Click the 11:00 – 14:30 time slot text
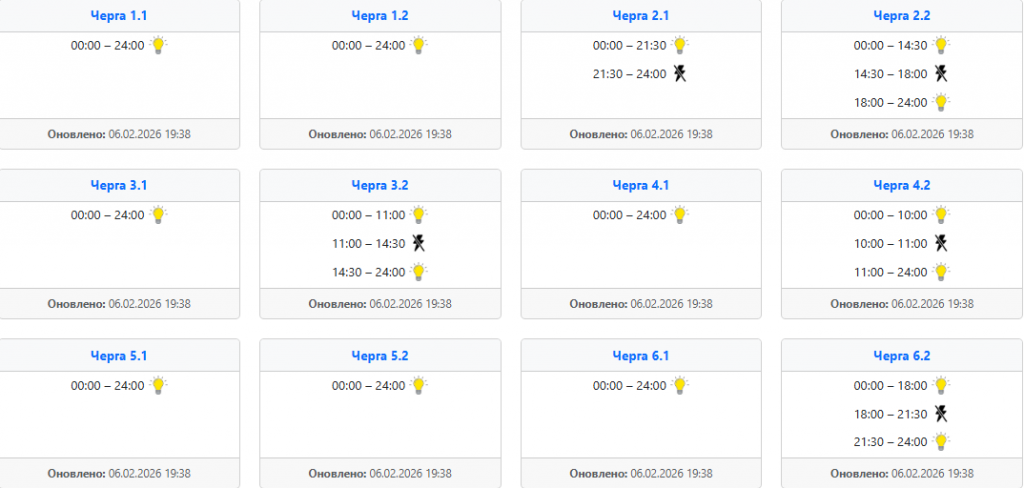This screenshot has height=488, width=1024. point(368,243)
